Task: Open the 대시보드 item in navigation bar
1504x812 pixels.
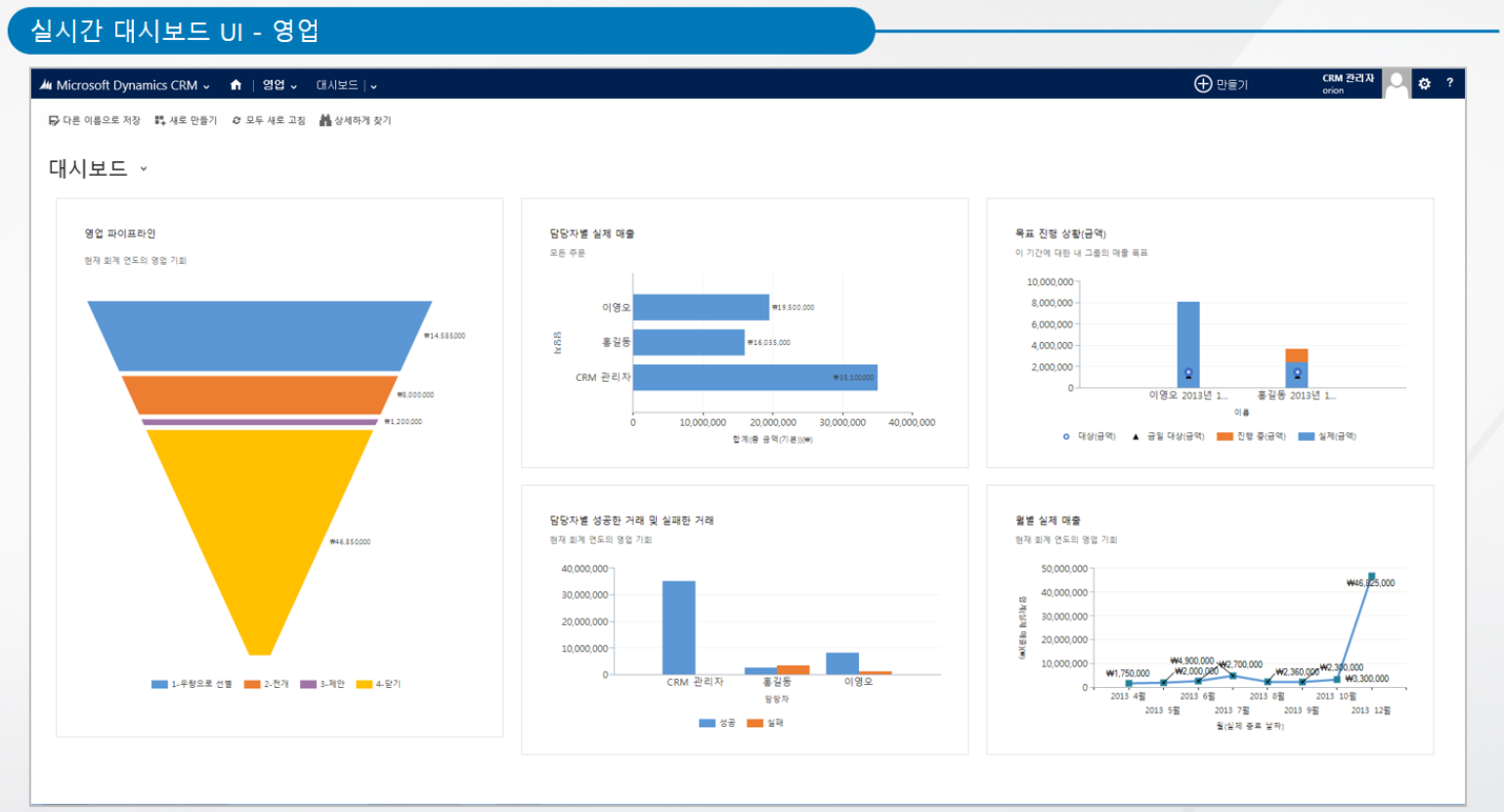Action: click(337, 85)
